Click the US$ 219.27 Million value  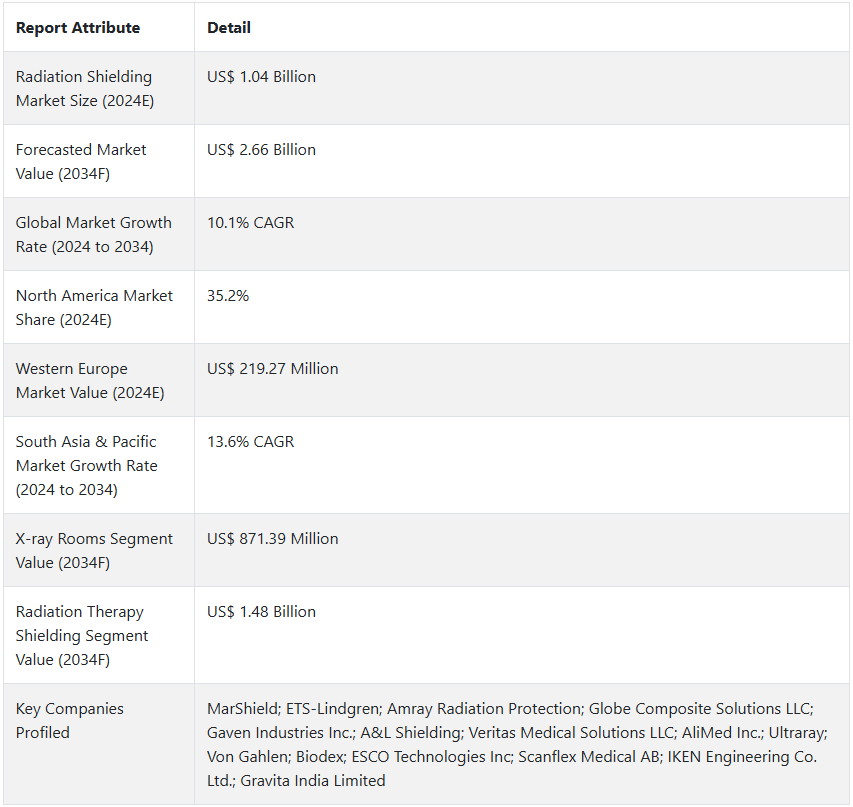coord(272,369)
